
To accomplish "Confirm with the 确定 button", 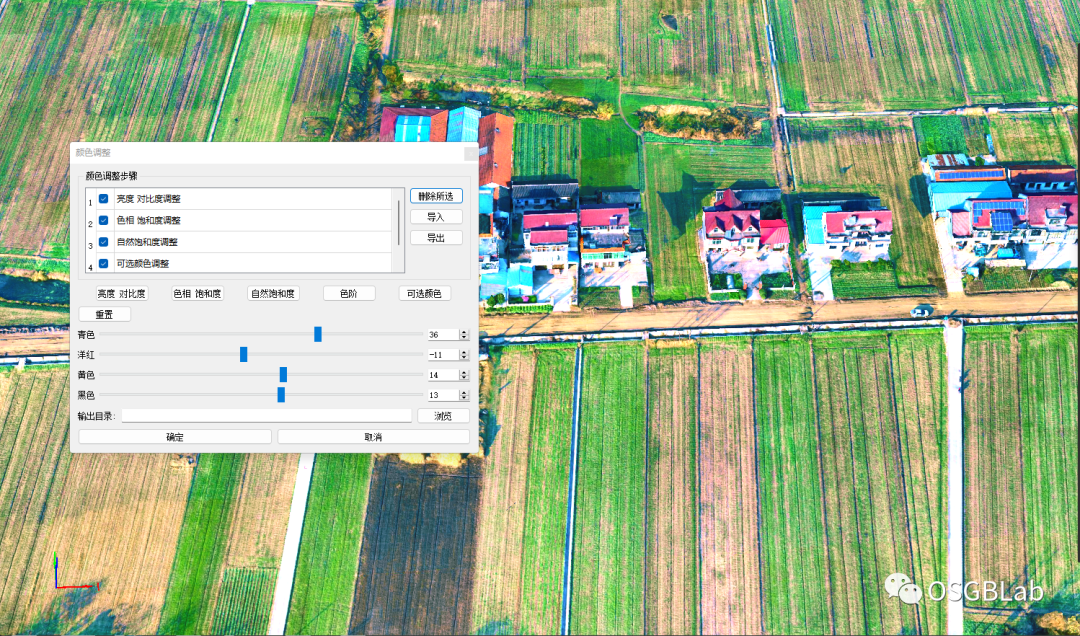I will [x=175, y=437].
